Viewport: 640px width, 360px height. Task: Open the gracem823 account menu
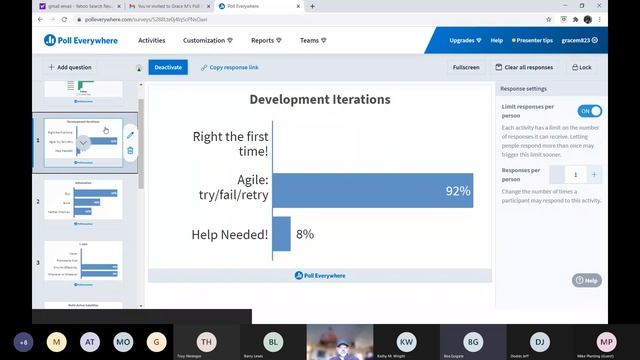tap(580, 40)
